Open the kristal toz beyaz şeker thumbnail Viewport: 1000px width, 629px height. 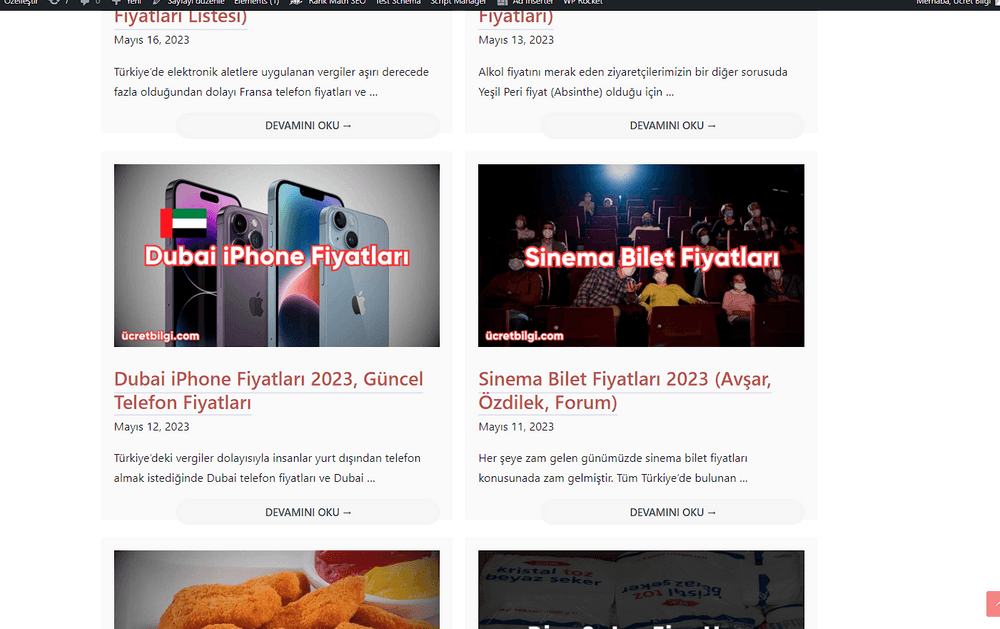(641, 589)
